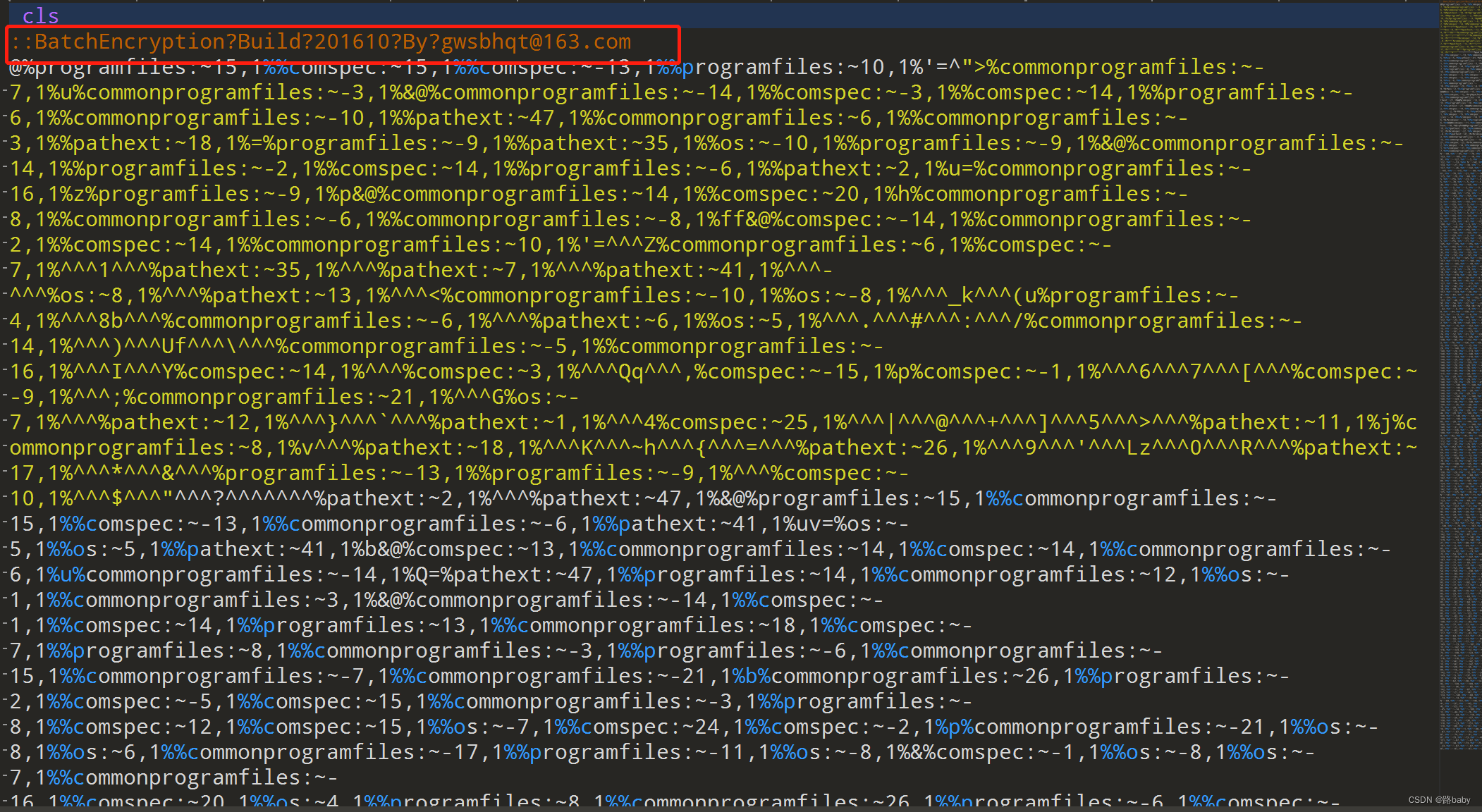
Task: Click the ^^^8b^^^ text segment
Action: tap(111, 321)
